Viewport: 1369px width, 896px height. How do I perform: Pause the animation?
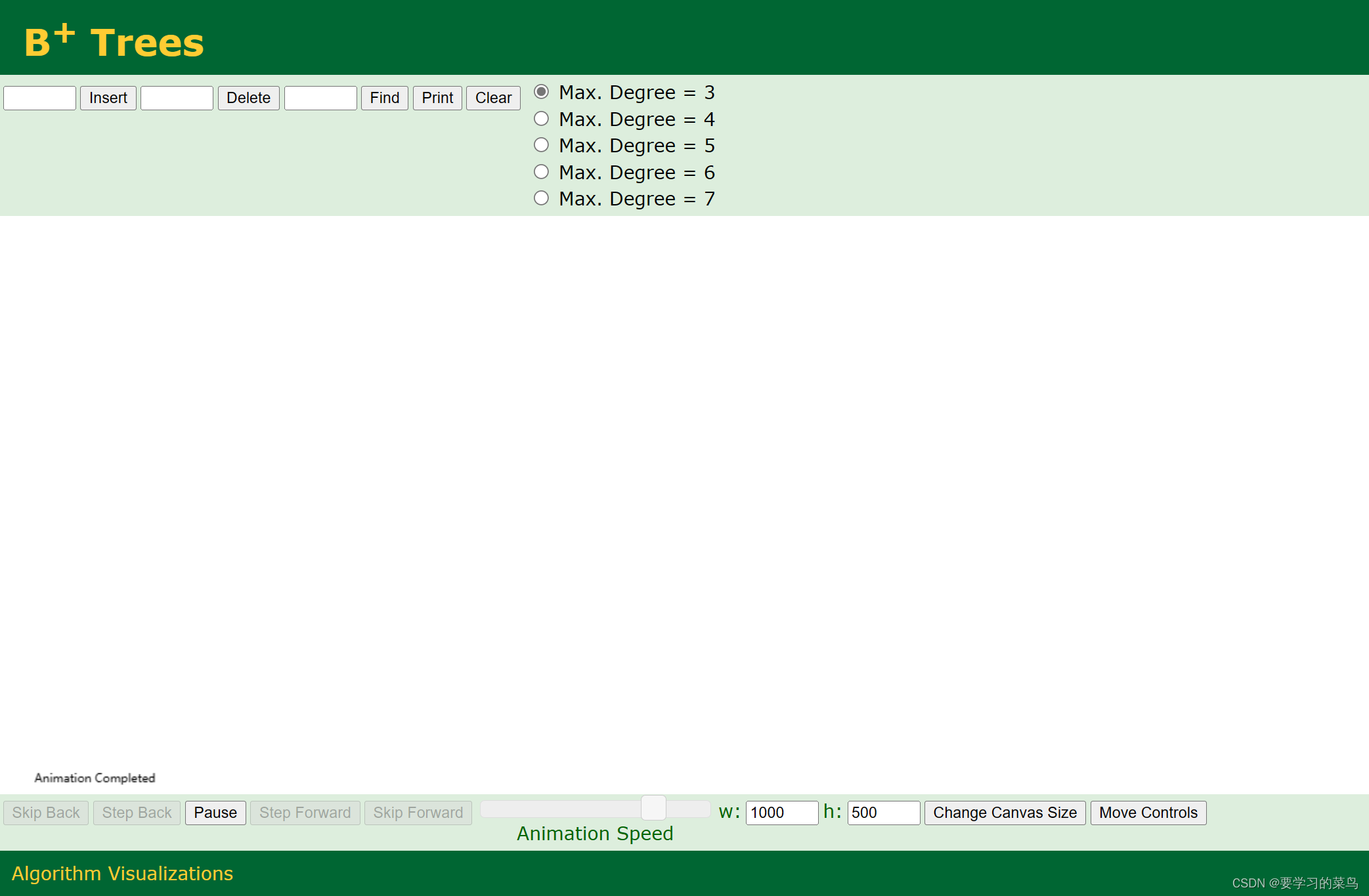(215, 813)
